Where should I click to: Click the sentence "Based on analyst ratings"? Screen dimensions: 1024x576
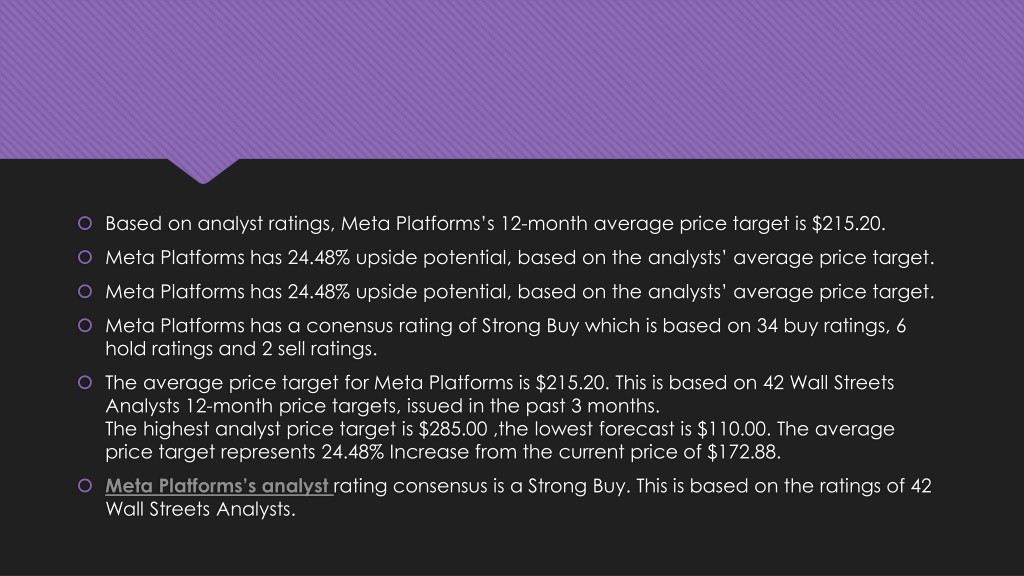pyautogui.click(x=219, y=224)
